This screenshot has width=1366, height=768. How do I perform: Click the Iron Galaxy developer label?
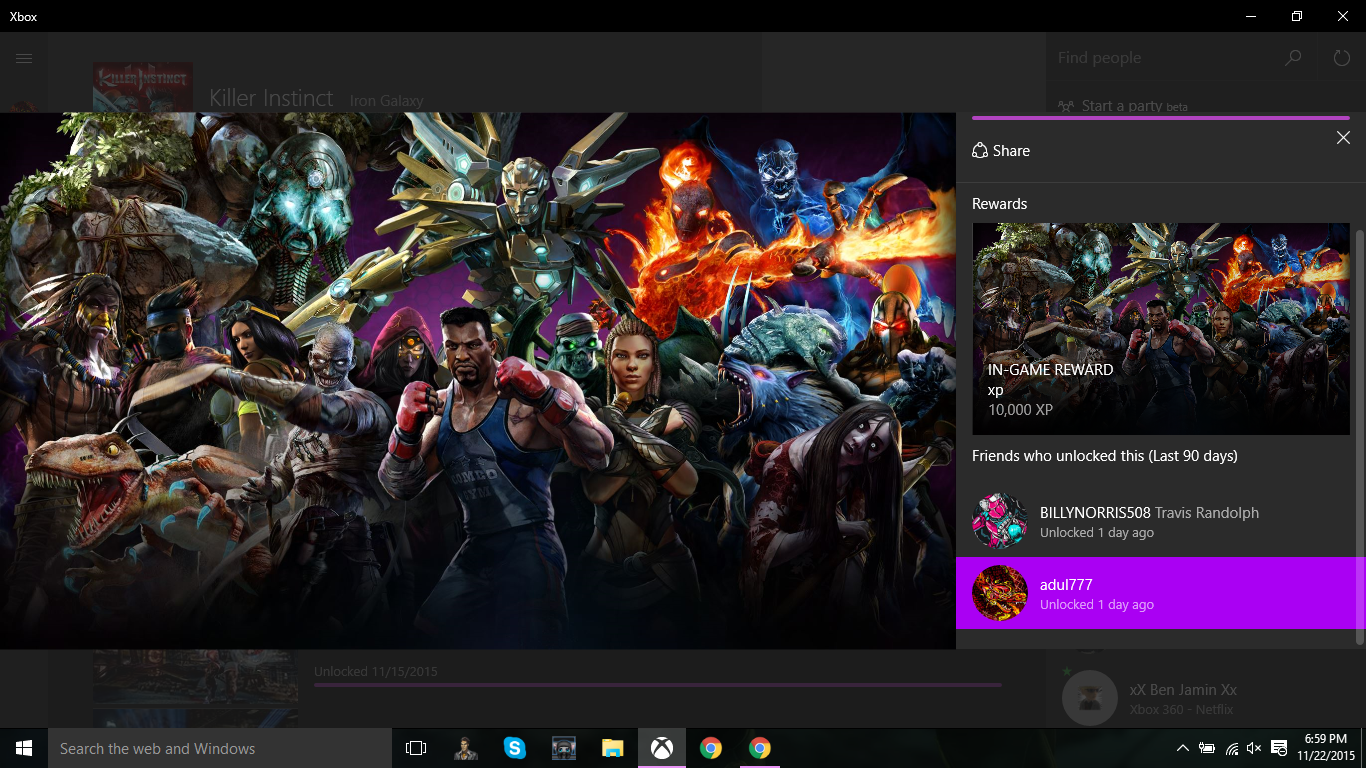(387, 101)
